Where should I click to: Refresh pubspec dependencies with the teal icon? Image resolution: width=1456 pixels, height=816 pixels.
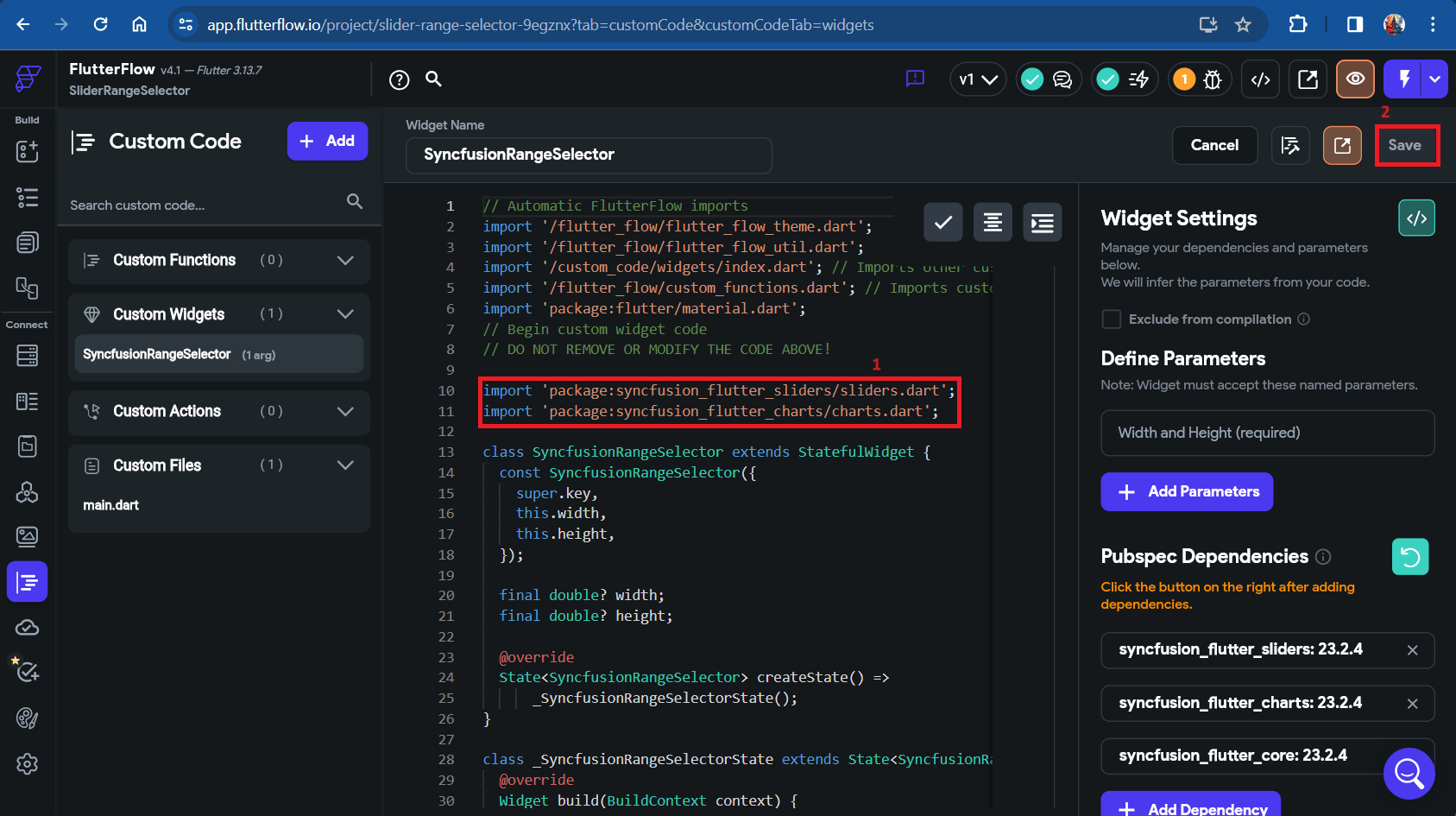click(x=1410, y=557)
